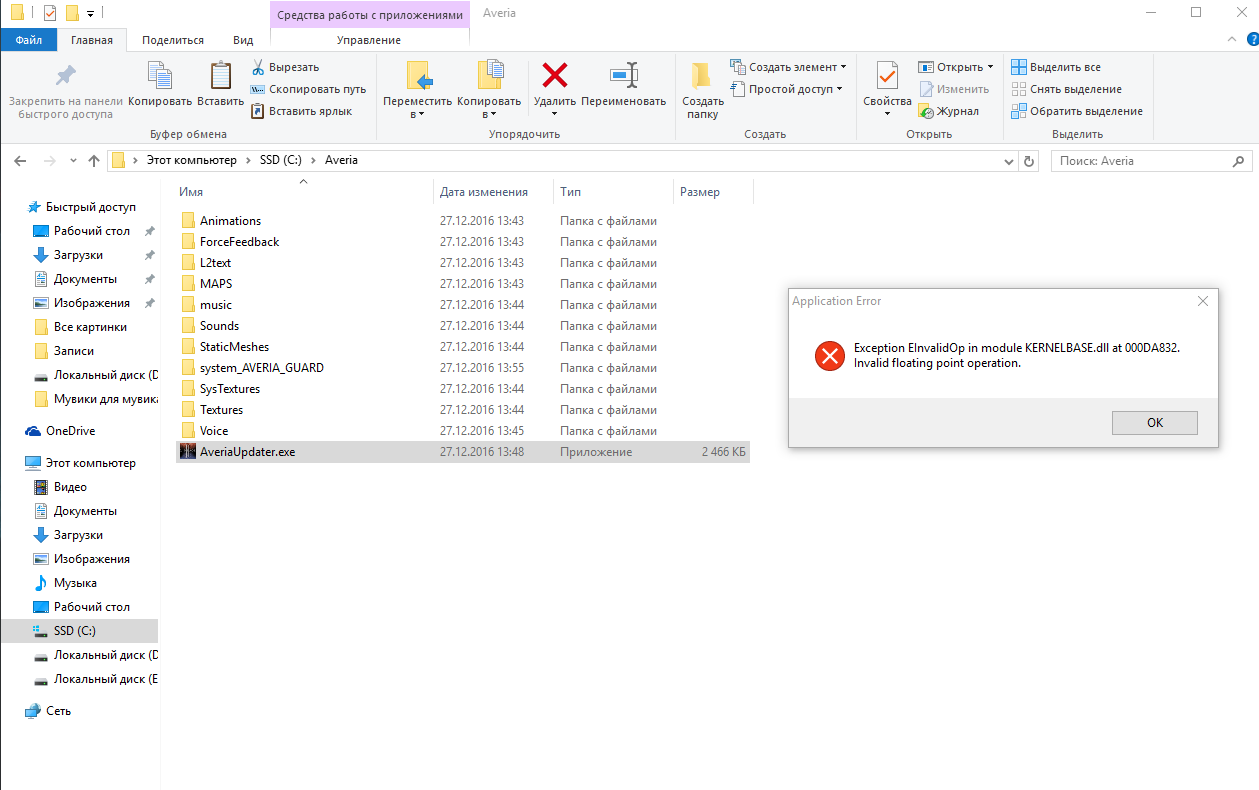Click the Вставить paste icon
This screenshot has height=790, width=1259.
pyautogui.click(x=220, y=76)
